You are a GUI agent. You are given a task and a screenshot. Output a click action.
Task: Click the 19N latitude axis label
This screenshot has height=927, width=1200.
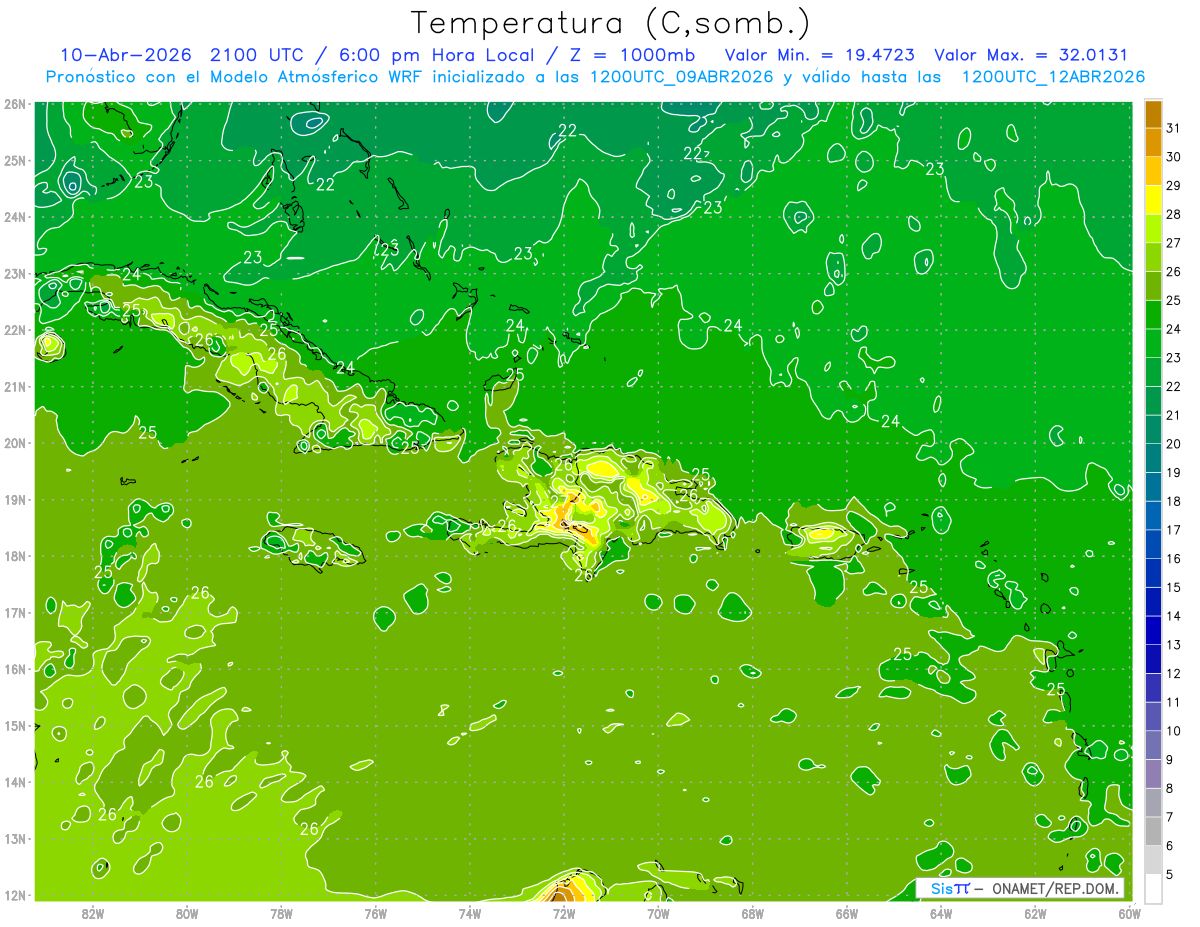[x=14, y=500]
